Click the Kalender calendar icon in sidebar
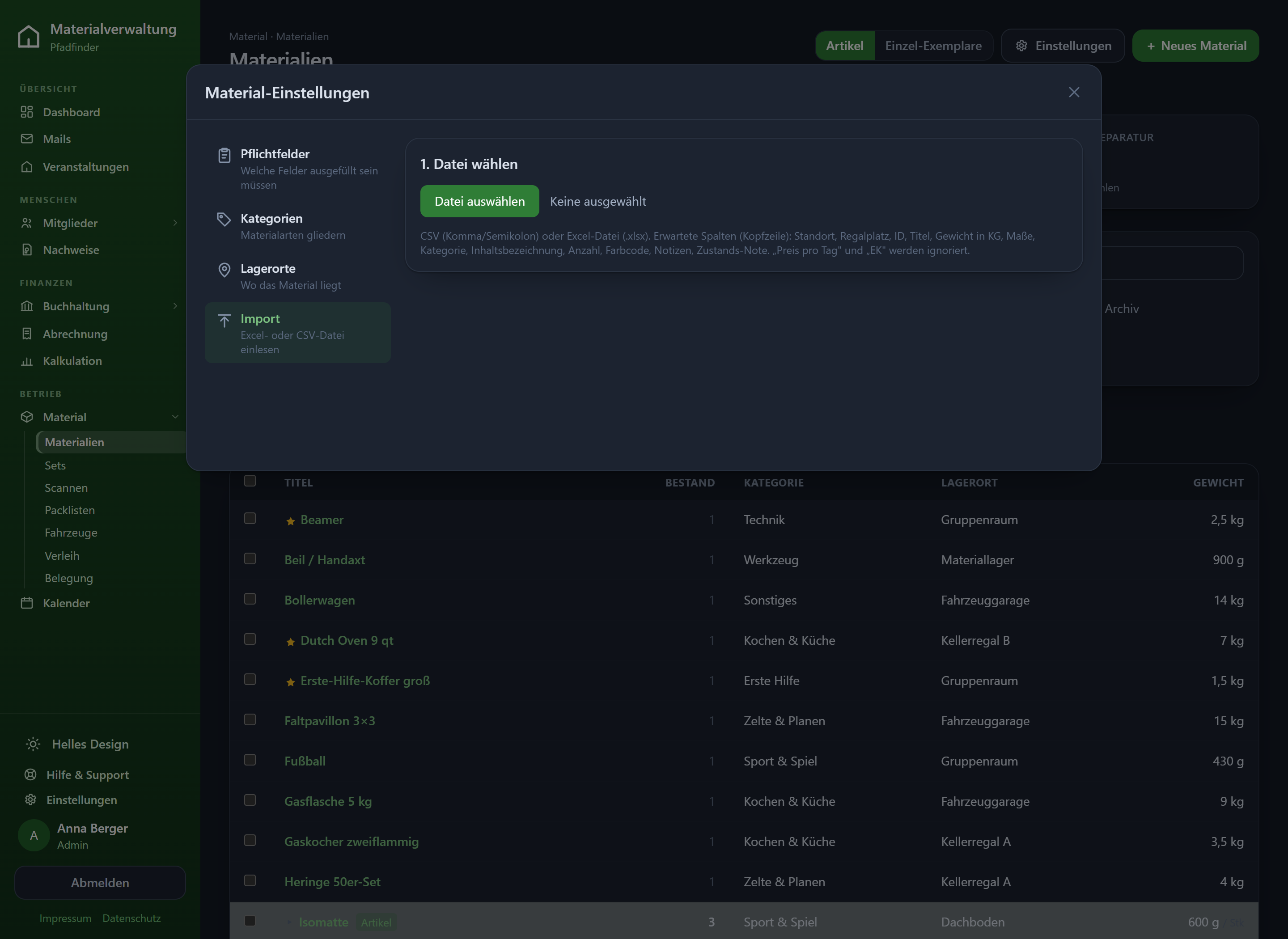Viewport: 1288px width, 939px height. (27, 603)
